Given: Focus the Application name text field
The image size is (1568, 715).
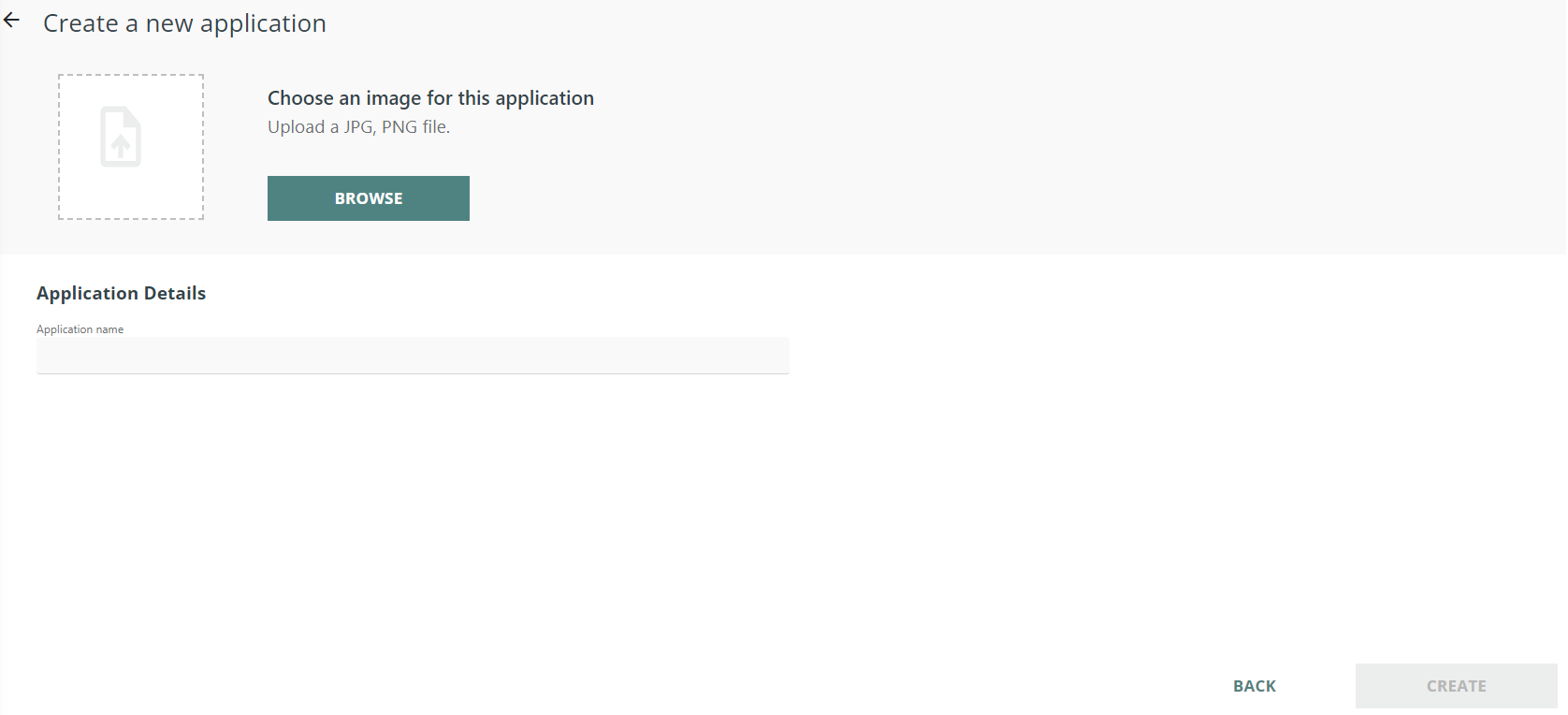Looking at the screenshot, I should tap(413, 356).
